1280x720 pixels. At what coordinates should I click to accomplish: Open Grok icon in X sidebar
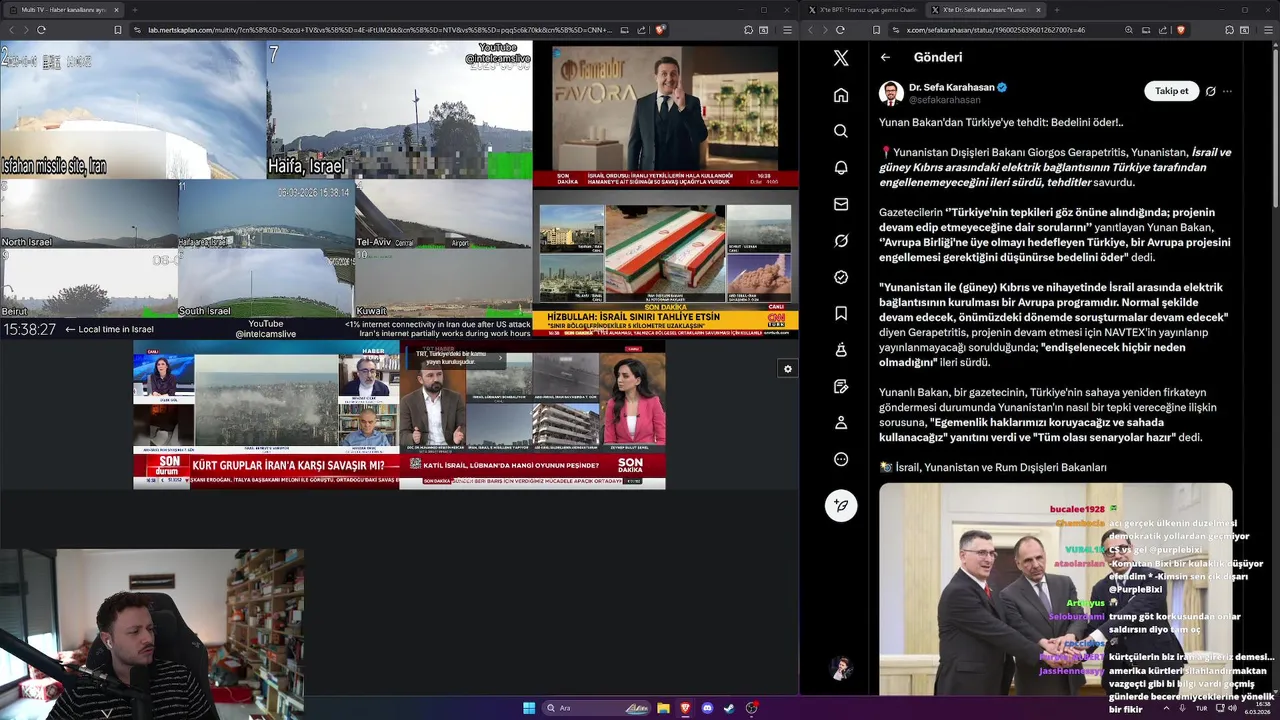(x=841, y=241)
